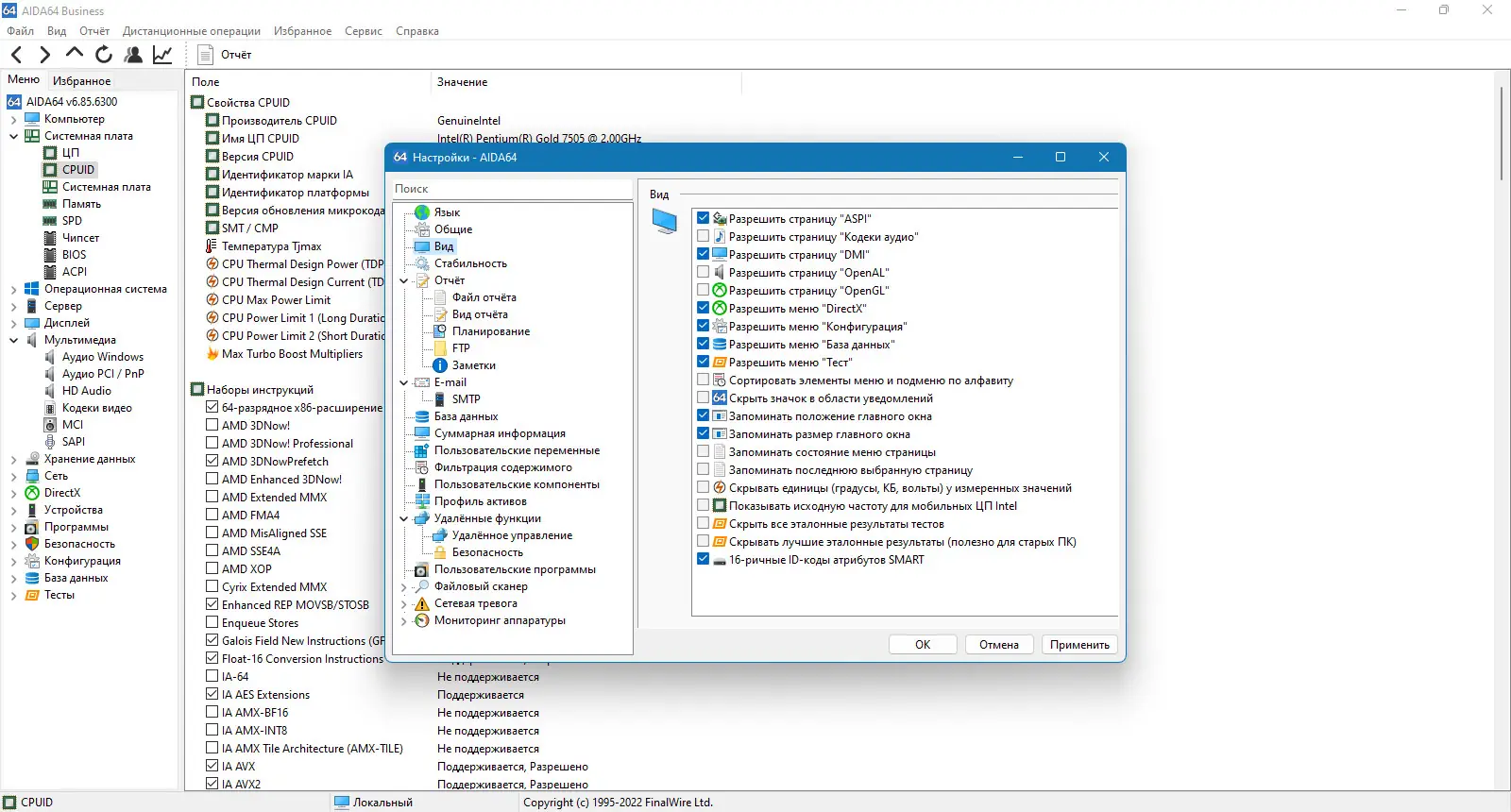This screenshot has height=812, width=1511.
Task: Open the Файл menu
Action: [20, 31]
